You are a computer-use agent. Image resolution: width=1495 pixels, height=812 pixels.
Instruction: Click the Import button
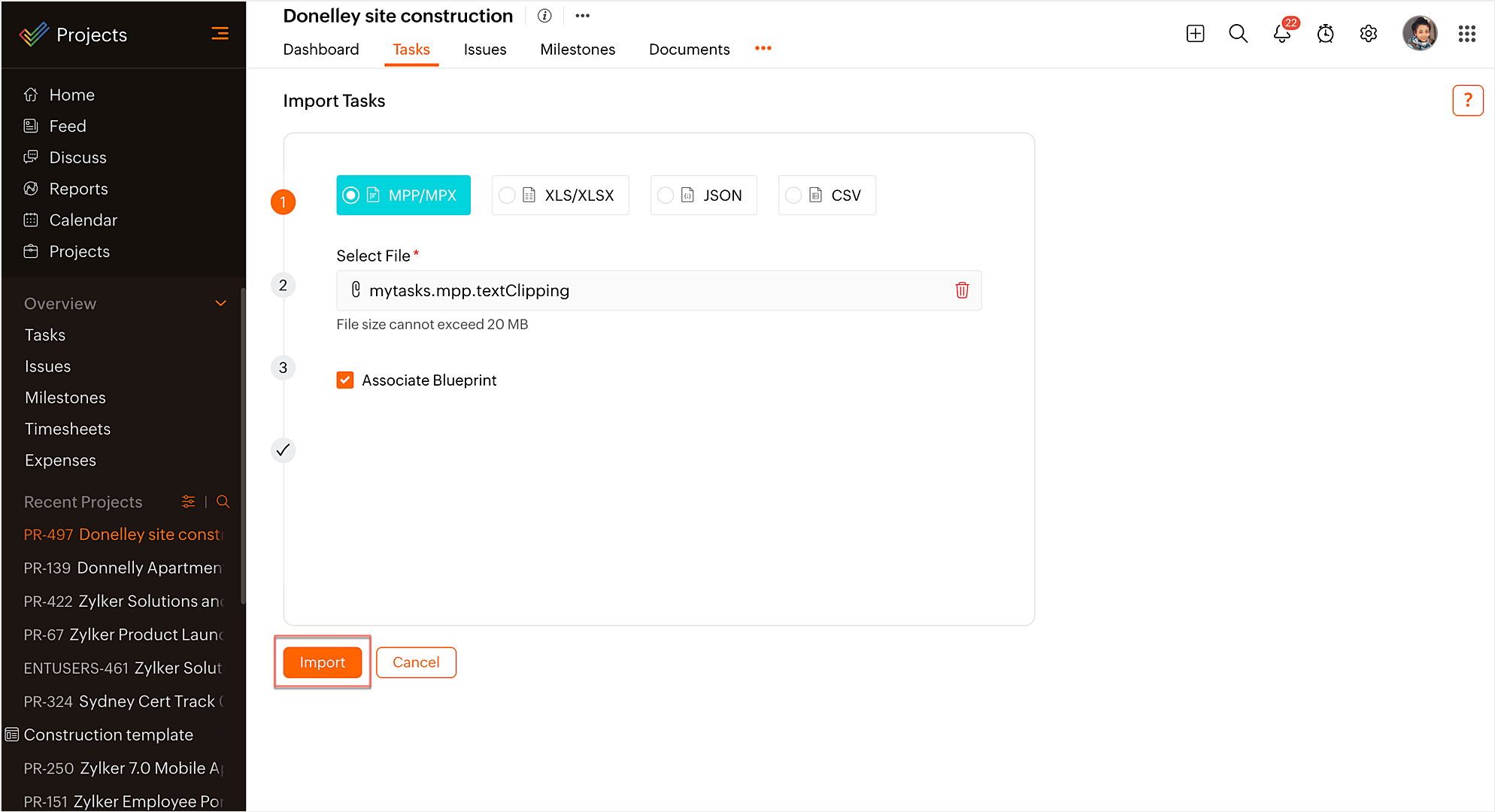(x=322, y=662)
